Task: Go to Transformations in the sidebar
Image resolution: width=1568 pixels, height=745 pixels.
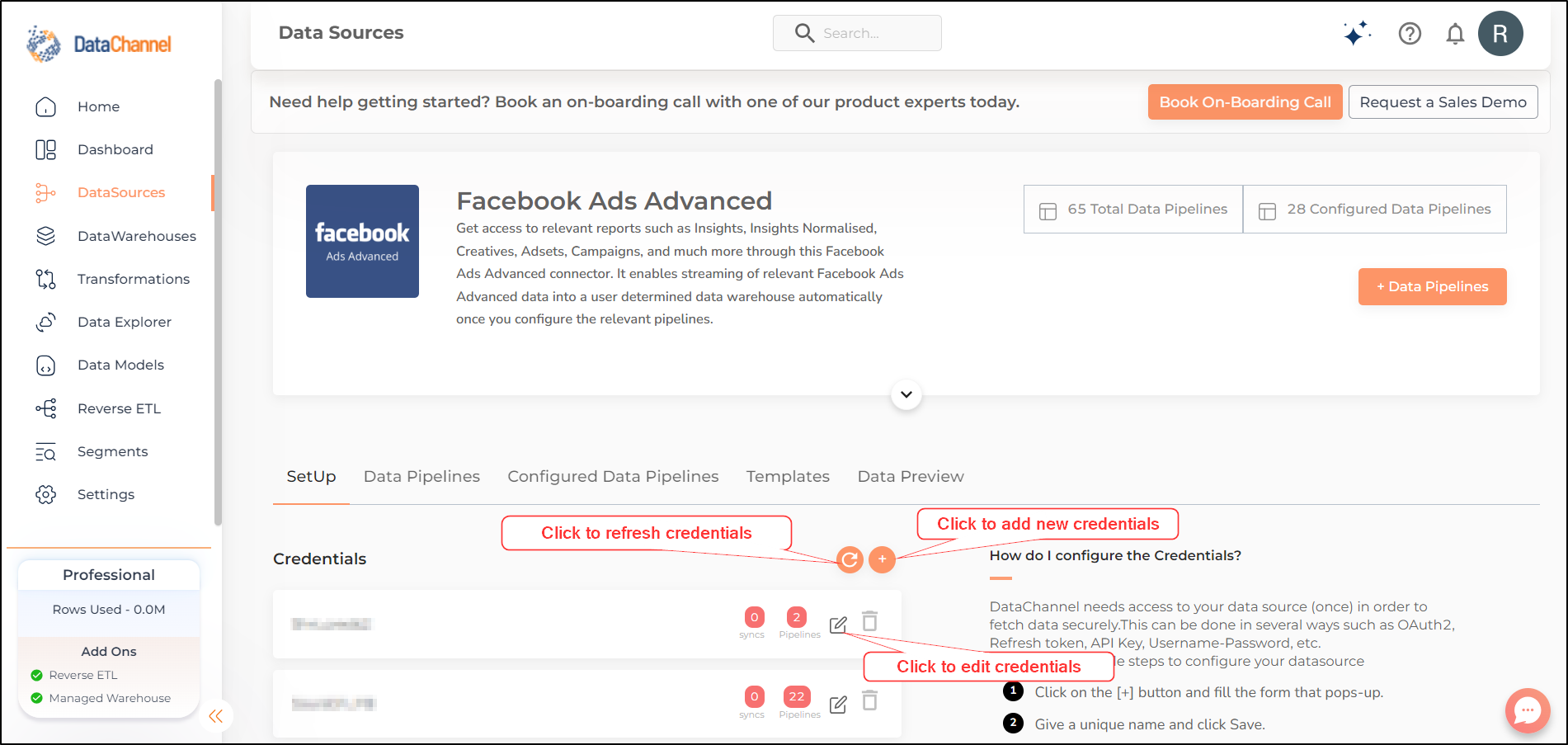Action: coord(134,279)
